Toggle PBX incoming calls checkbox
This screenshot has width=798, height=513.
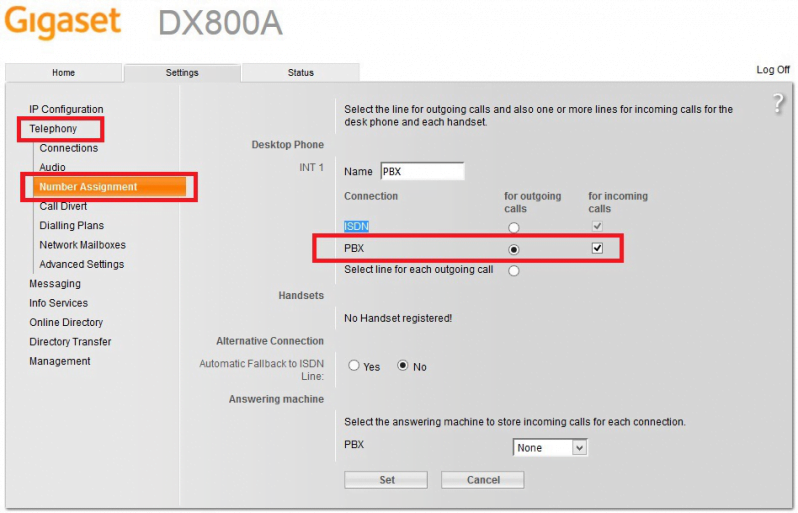coord(597,248)
